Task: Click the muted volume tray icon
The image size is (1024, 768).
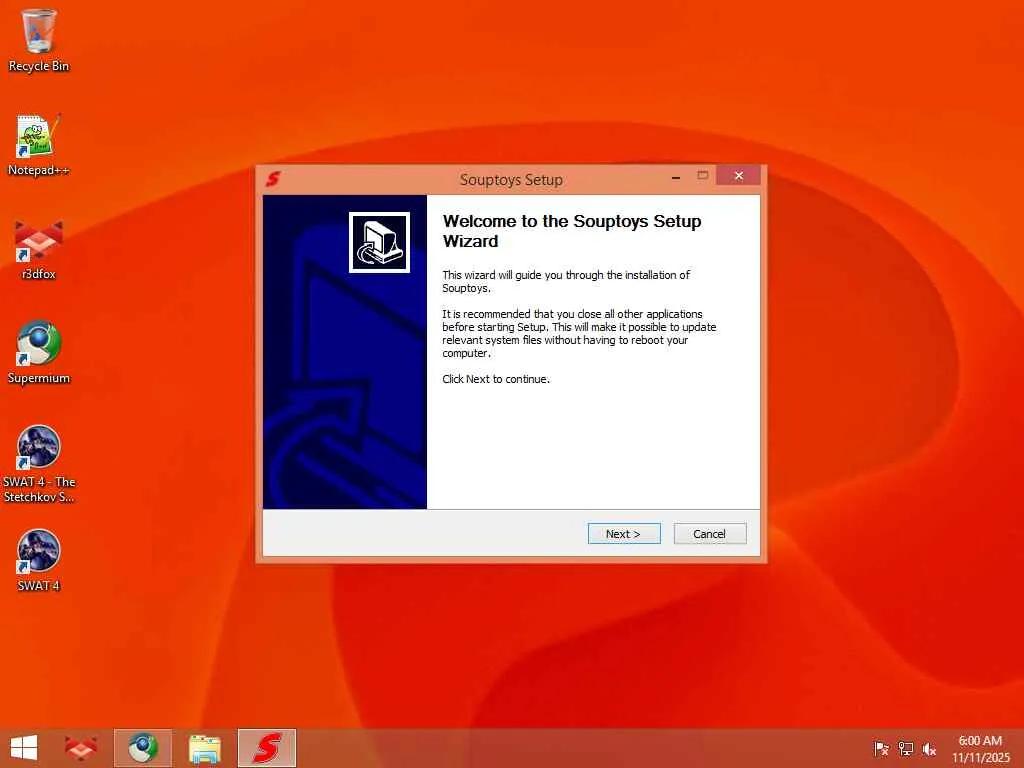Action: pyautogui.click(x=929, y=748)
